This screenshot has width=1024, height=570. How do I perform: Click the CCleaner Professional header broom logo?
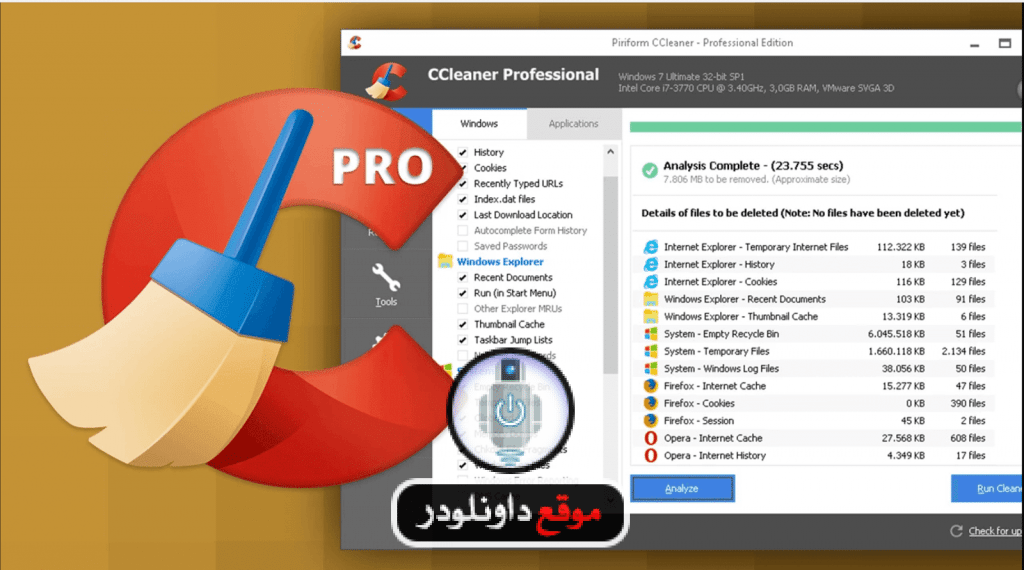[387, 81]
